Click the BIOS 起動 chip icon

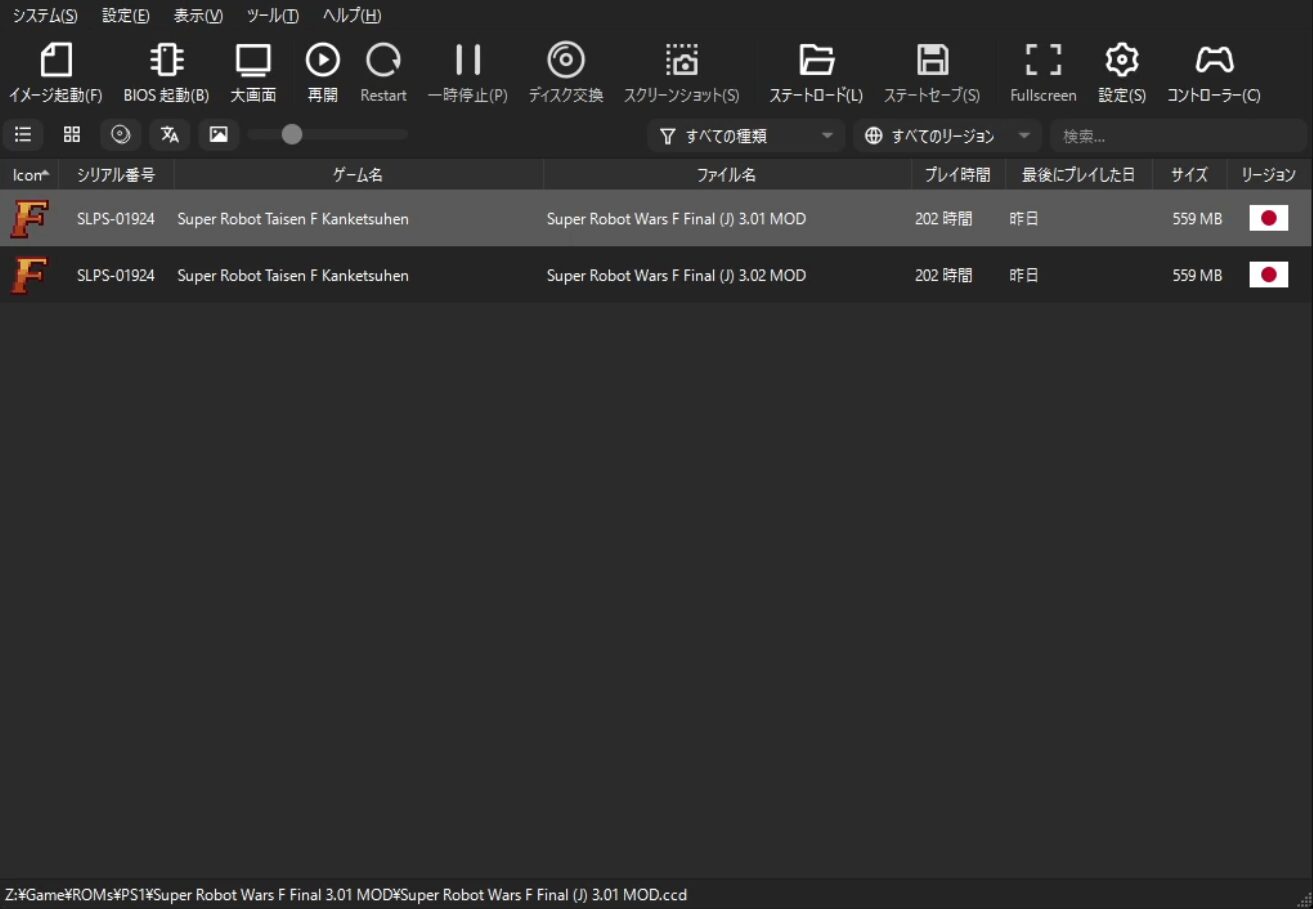[x=166, y=61]
